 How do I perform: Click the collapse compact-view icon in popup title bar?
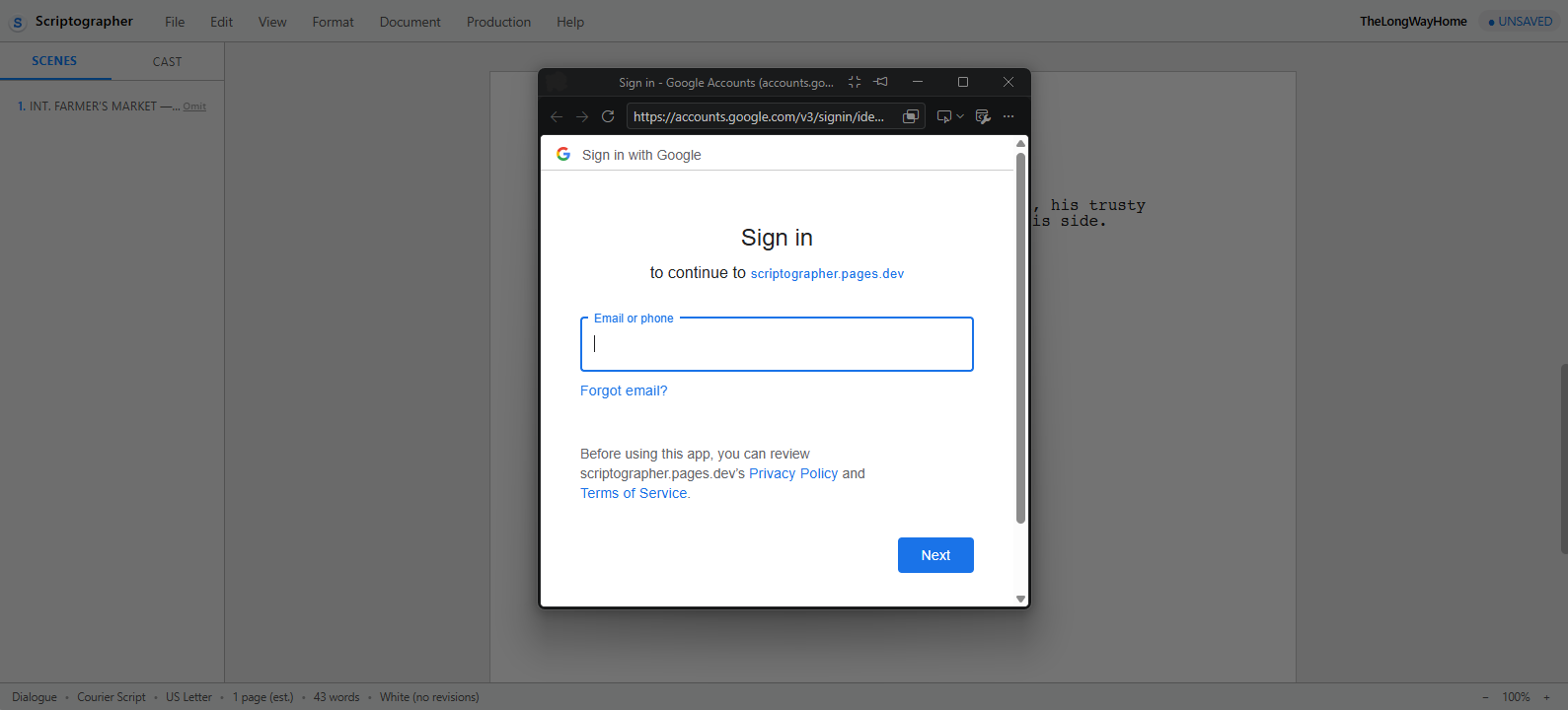[855, 82]
